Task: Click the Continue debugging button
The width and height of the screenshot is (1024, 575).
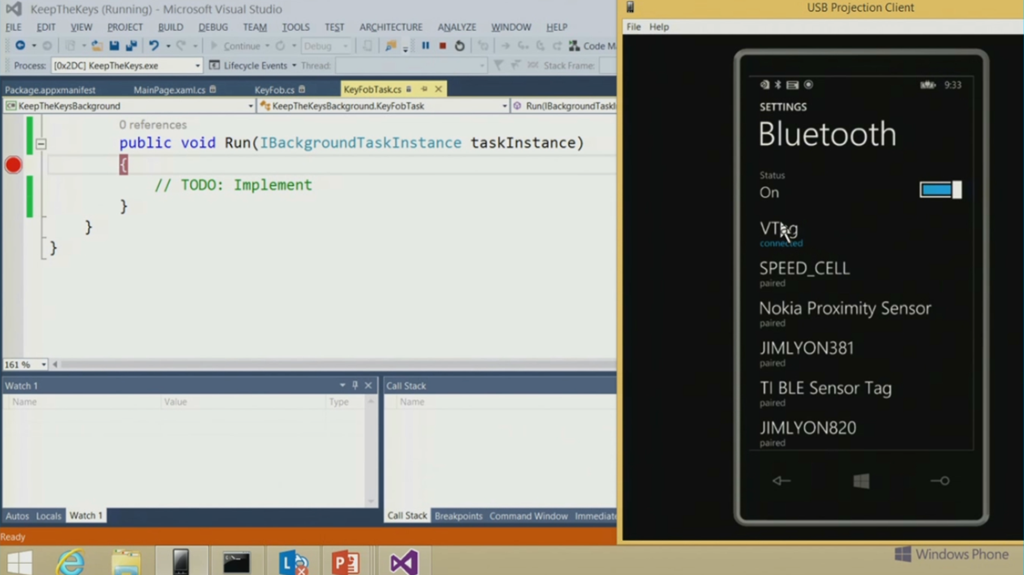Action: pos(235,46)
